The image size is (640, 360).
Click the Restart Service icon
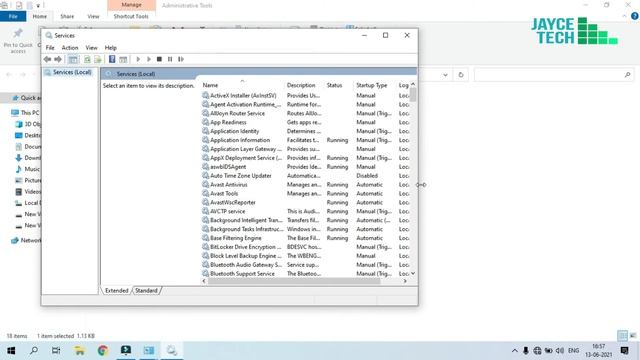(x=181, y=60)
